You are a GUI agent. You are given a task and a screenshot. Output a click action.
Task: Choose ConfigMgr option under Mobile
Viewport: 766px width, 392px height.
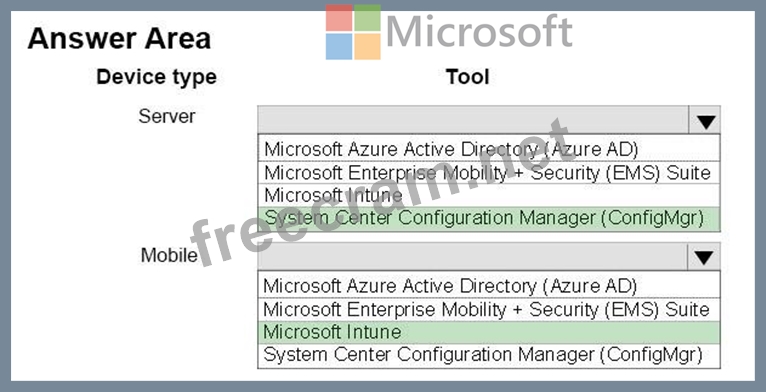click(489, 355)
